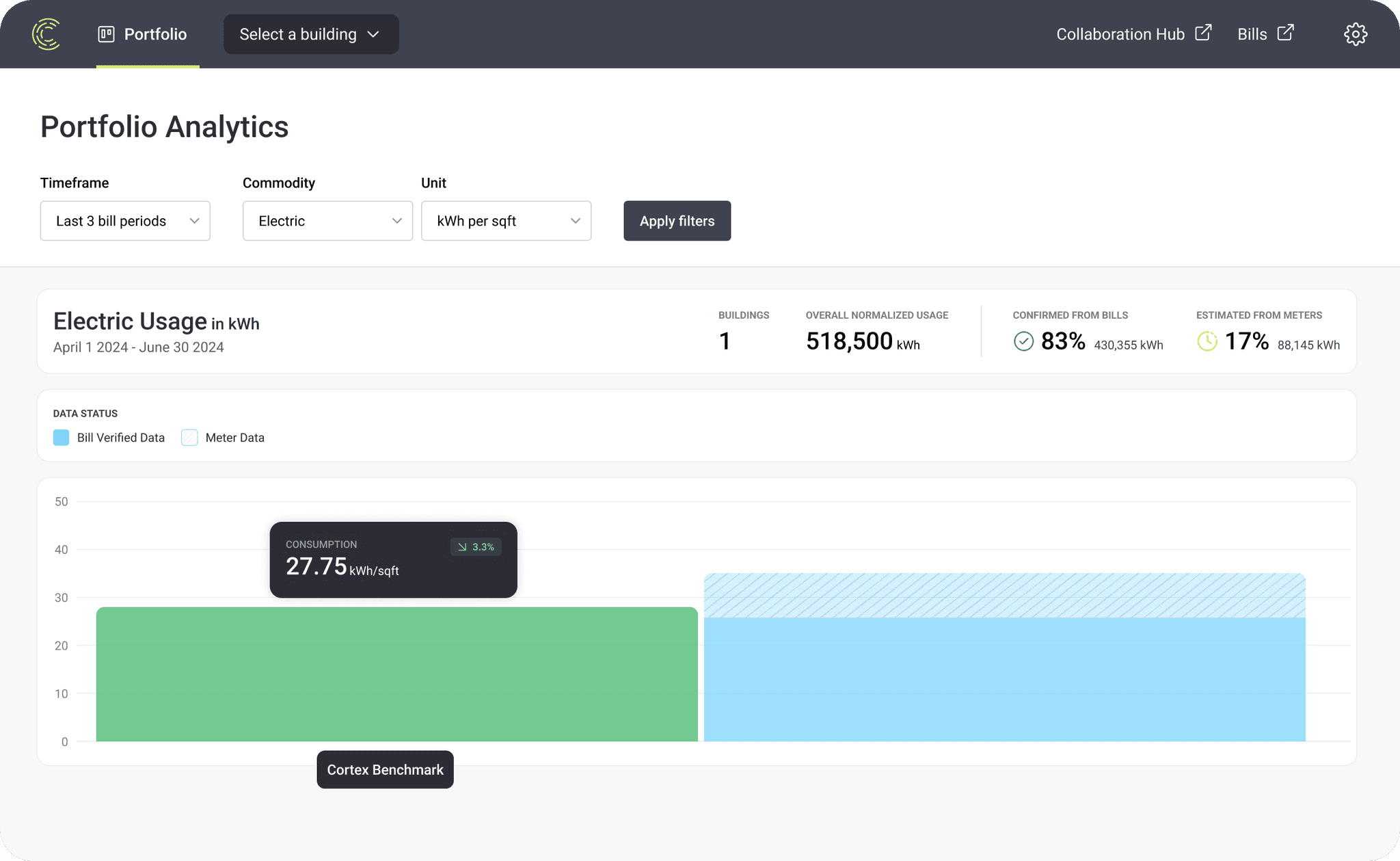Viewport: 1400px width, 861px height.
Task: Click Collaboration Hub external link icon
Action: (x=1203, y=33)
